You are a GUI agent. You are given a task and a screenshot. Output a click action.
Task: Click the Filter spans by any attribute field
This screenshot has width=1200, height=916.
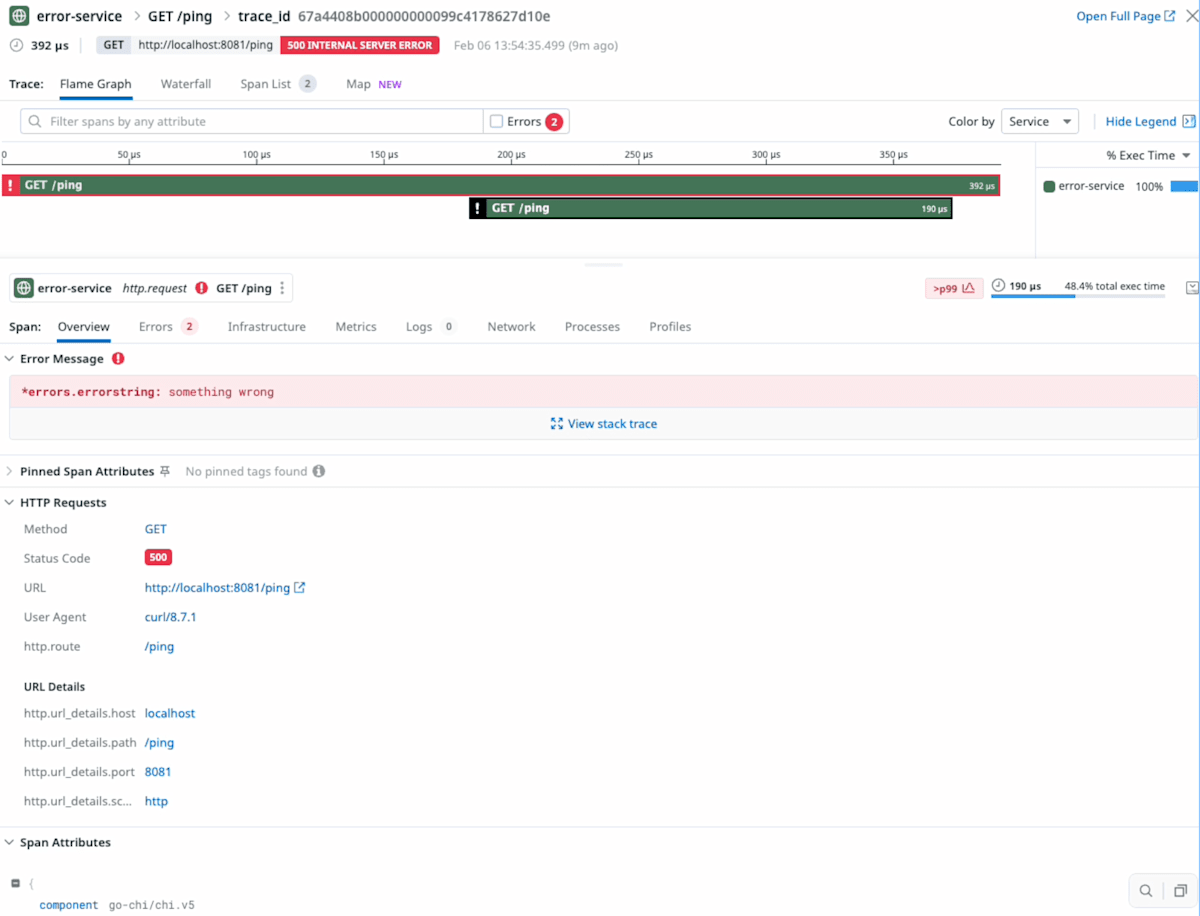tap(252, 122)
